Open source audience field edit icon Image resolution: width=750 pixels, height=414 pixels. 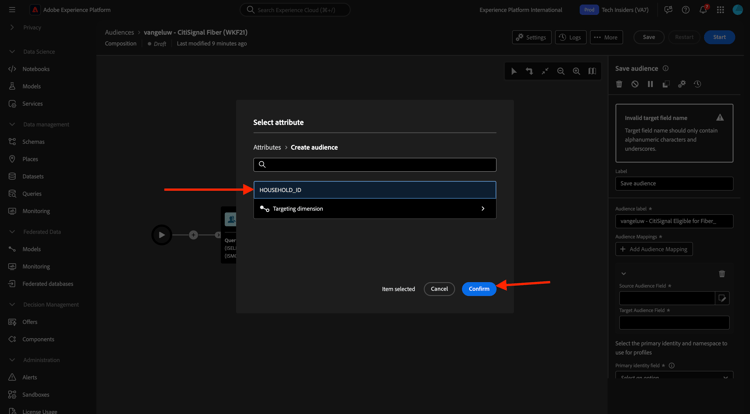coord(722,298)
